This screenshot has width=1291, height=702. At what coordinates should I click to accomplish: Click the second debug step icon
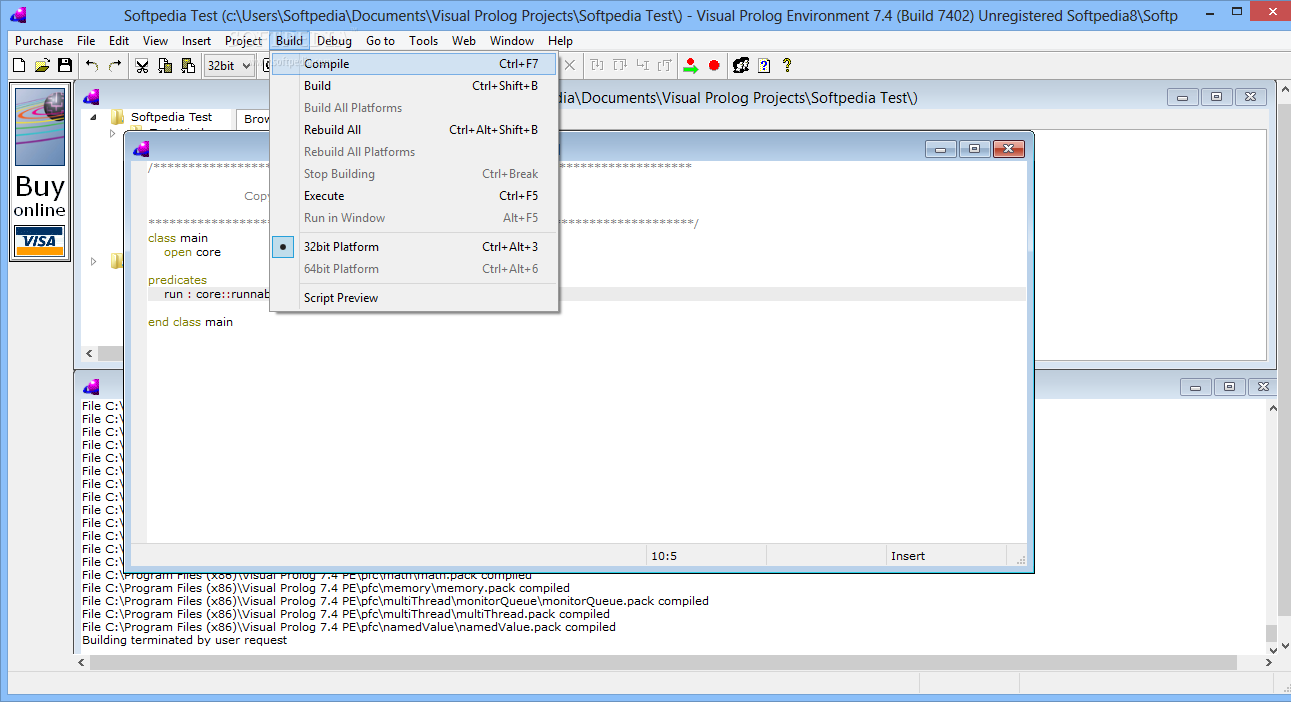coord(620,65)
